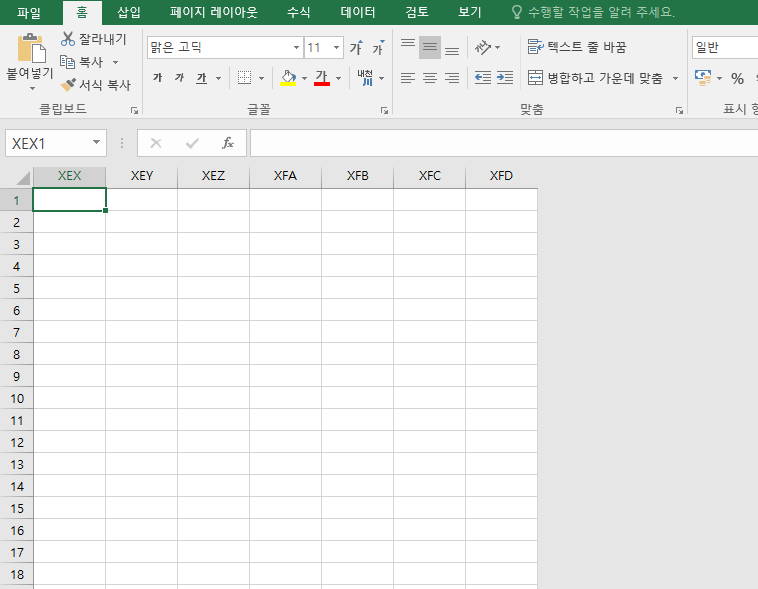Open the Review (검토) tab
This screenshot has width=758, height=589.
417,12
